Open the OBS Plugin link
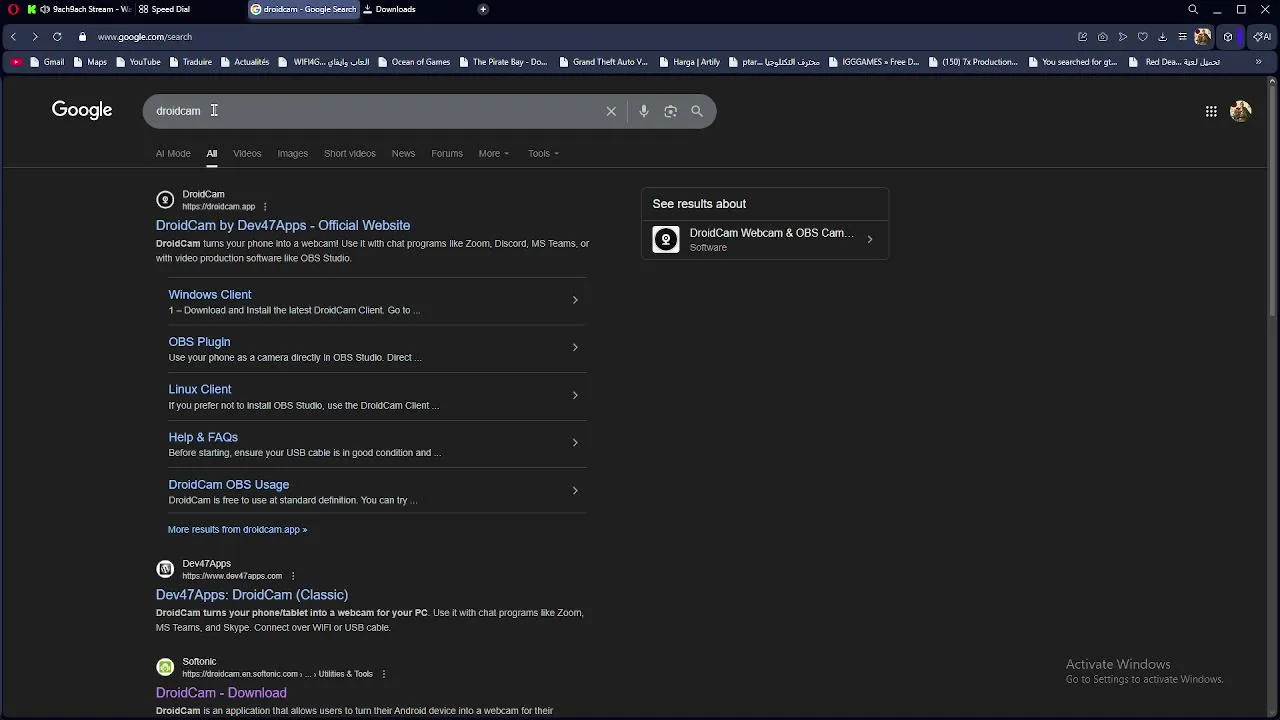This screenshot has height=720, width=1280. pos(199,342)
